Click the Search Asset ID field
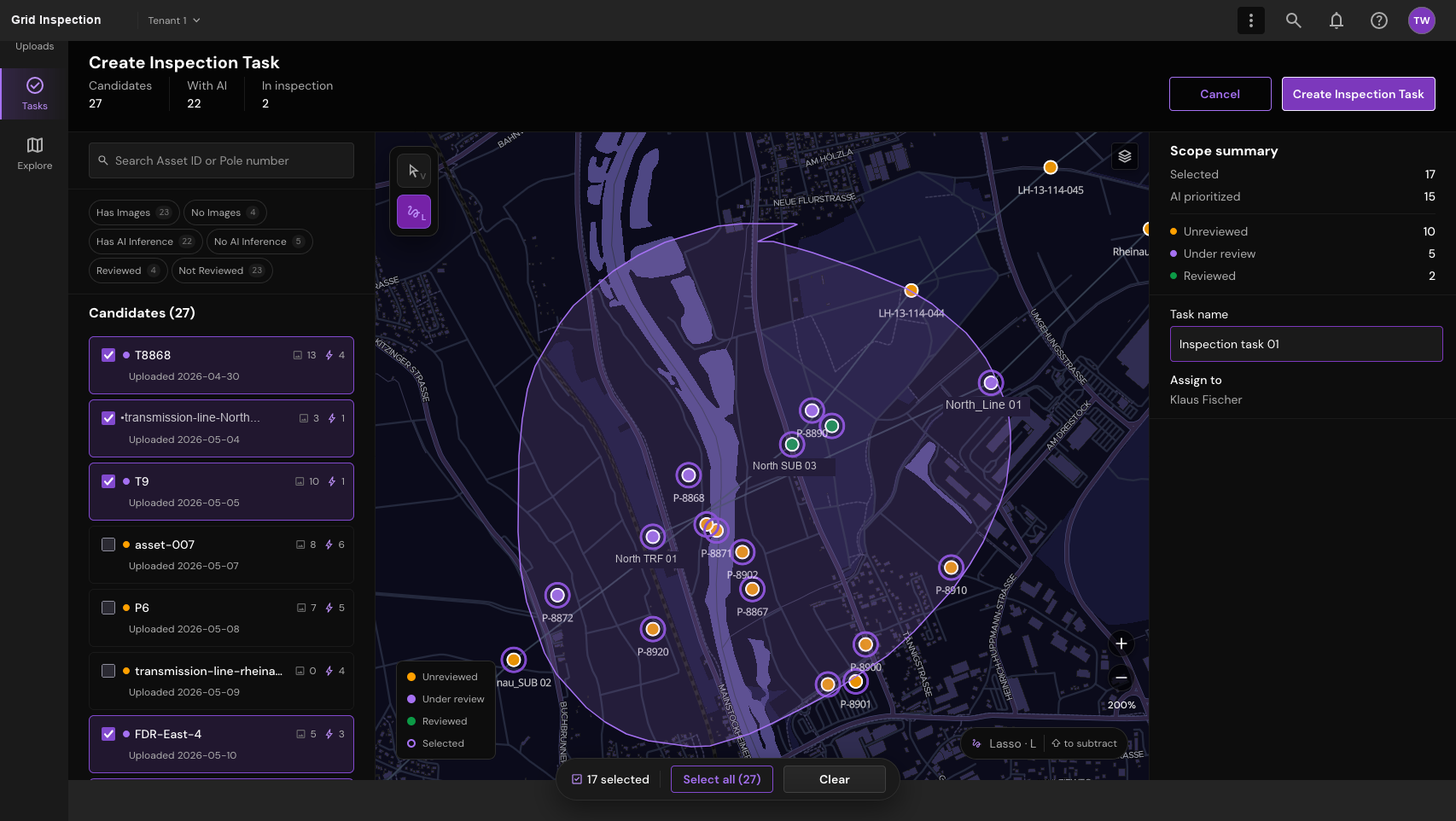This screenshot has width=1456, height=821. coord(221,160)
